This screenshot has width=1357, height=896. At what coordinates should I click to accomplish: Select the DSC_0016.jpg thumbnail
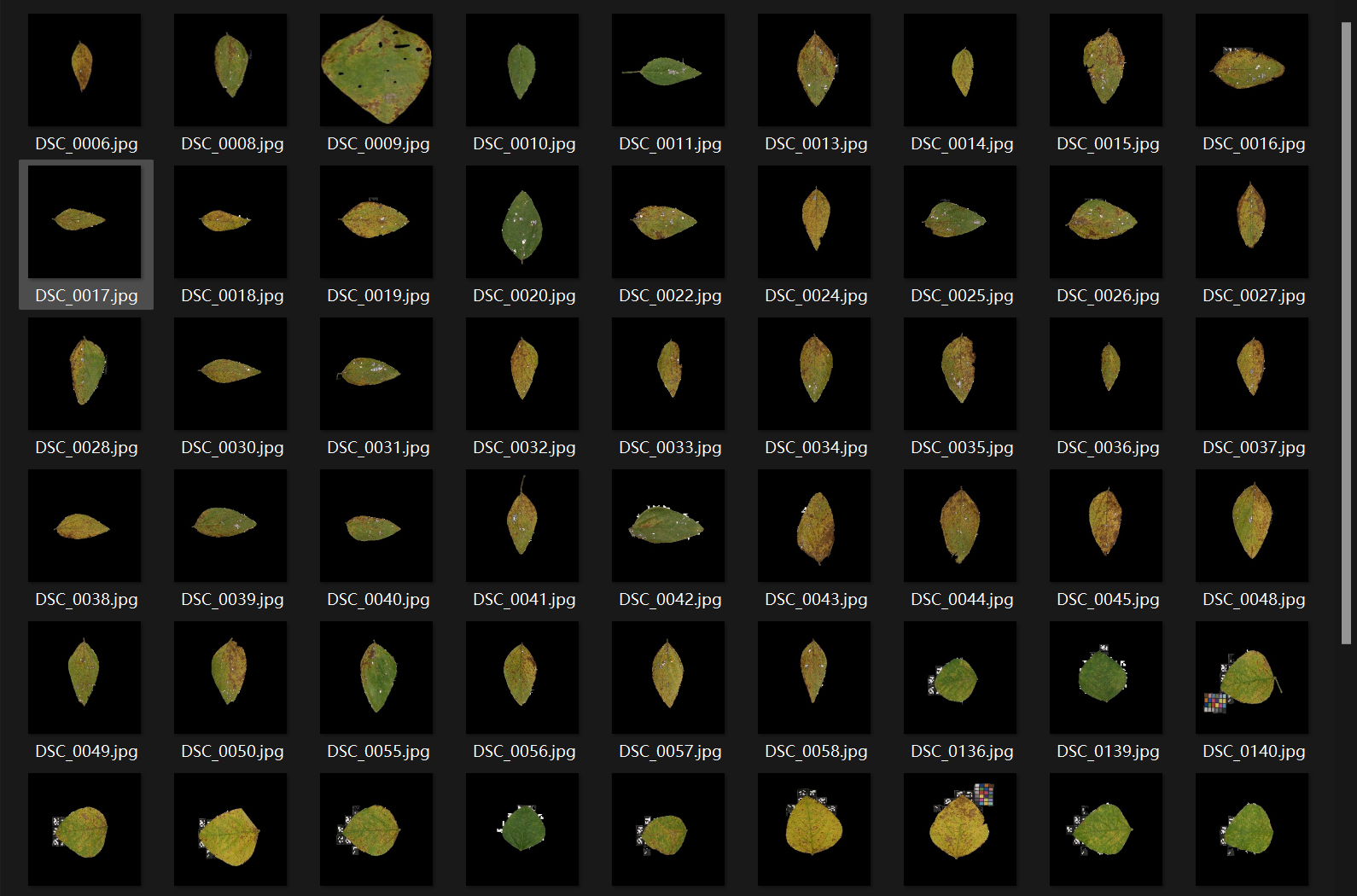click(x=1252, y=70)
